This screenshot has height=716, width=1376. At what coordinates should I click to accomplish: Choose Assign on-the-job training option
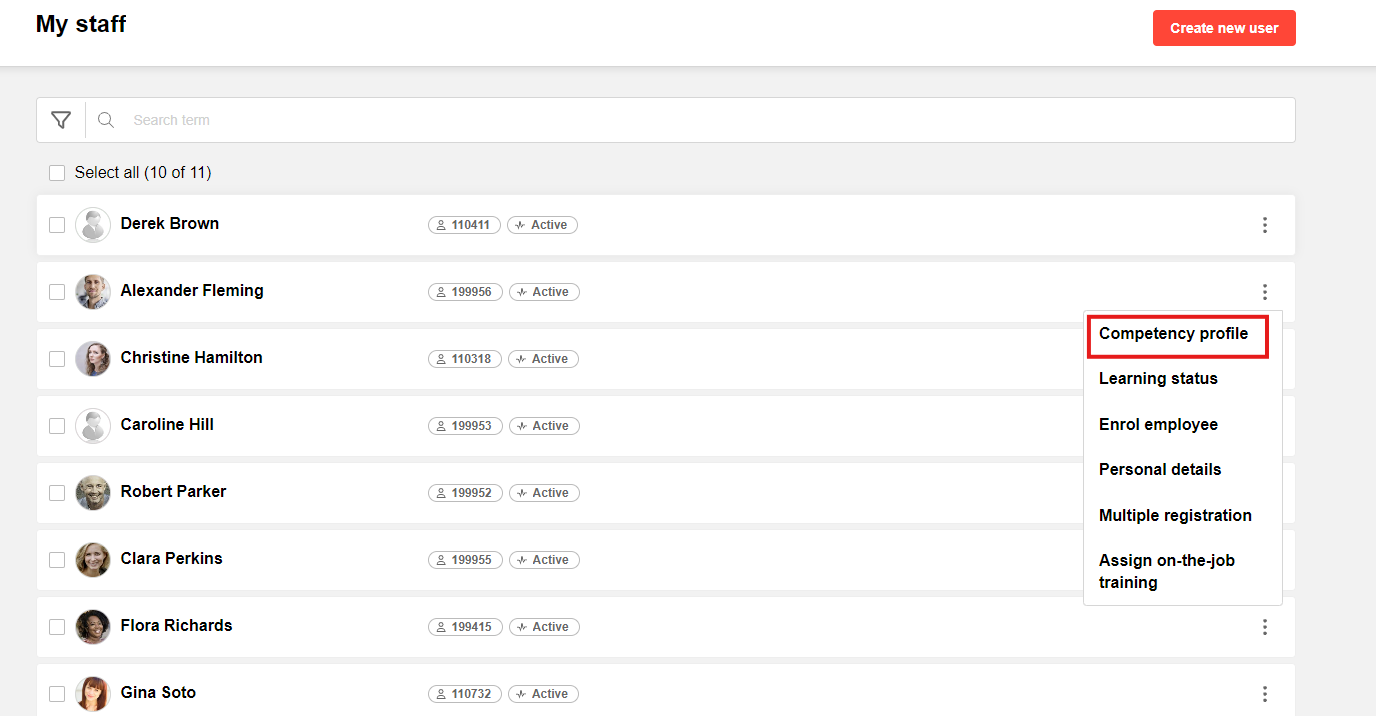[1166, 571]
